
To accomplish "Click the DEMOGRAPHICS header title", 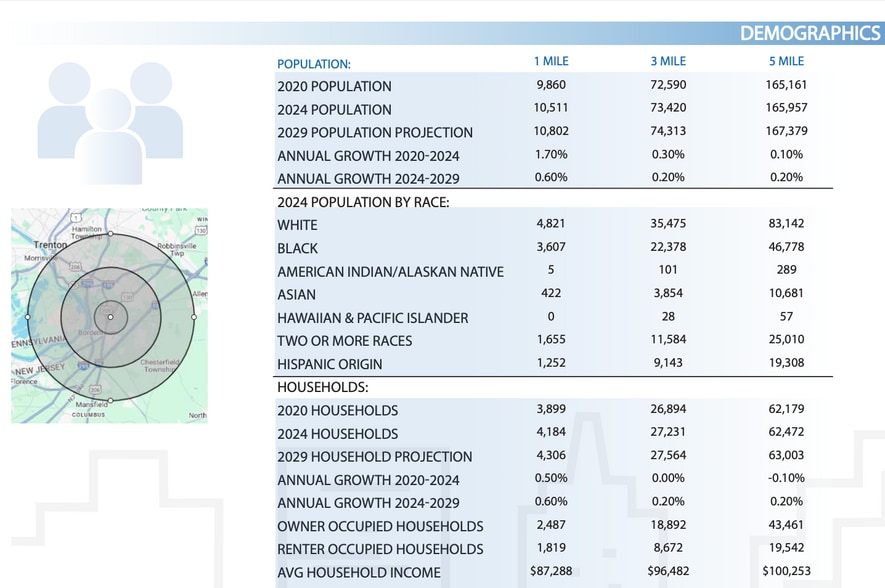I will (809, 33).
